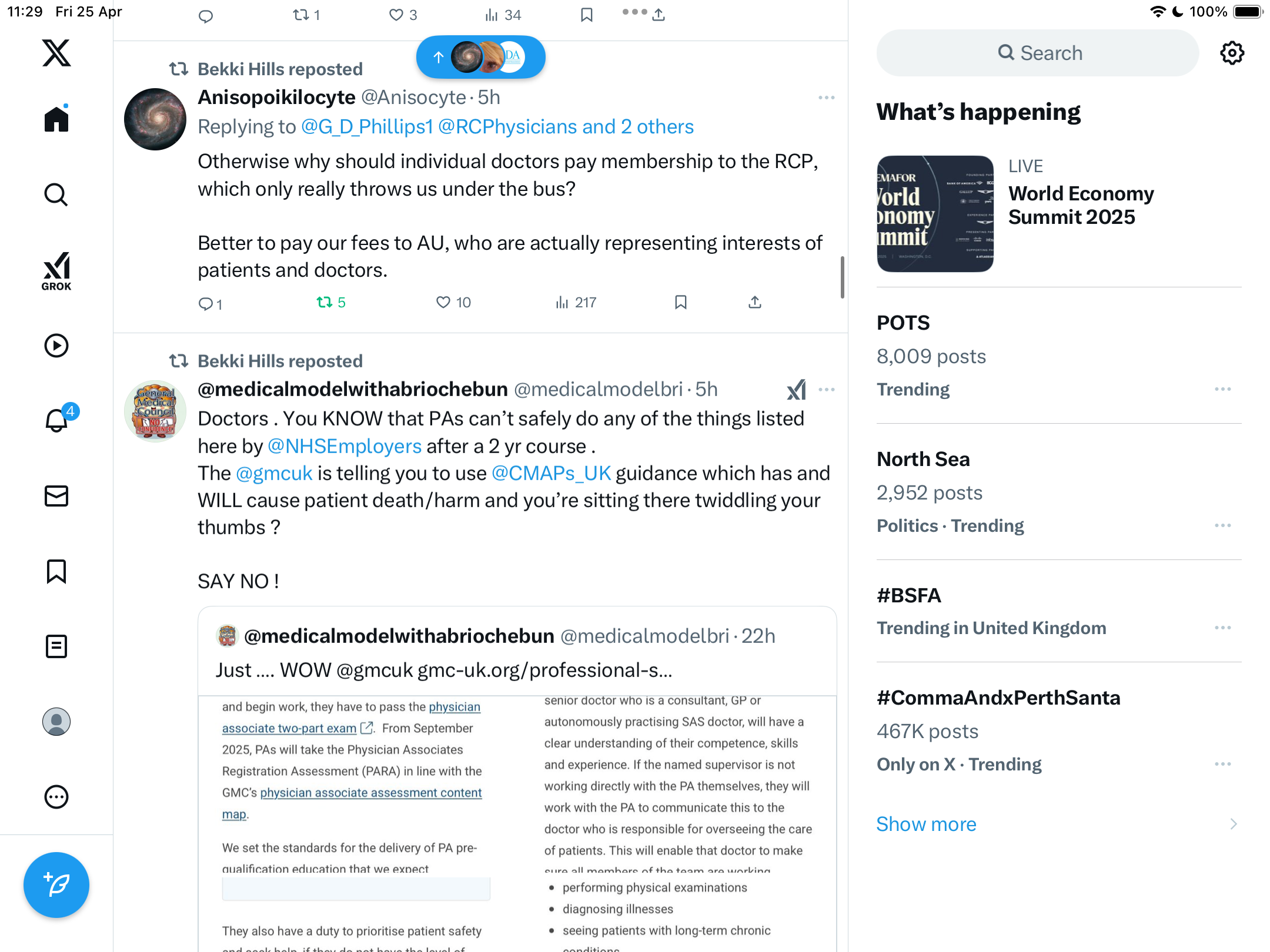1270x952 pixels.
Task: Open search settings gear
Action: pyautogui.click(x=1232, y=53)
